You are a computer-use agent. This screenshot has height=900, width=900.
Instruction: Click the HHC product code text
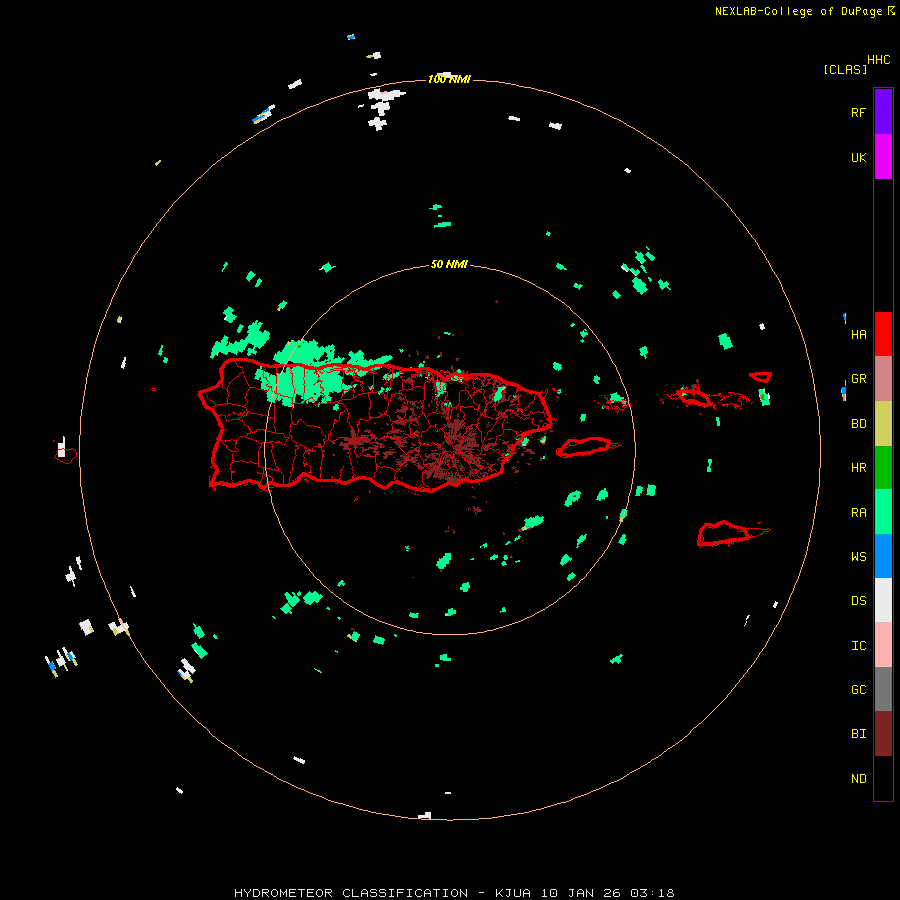point(878,60)
